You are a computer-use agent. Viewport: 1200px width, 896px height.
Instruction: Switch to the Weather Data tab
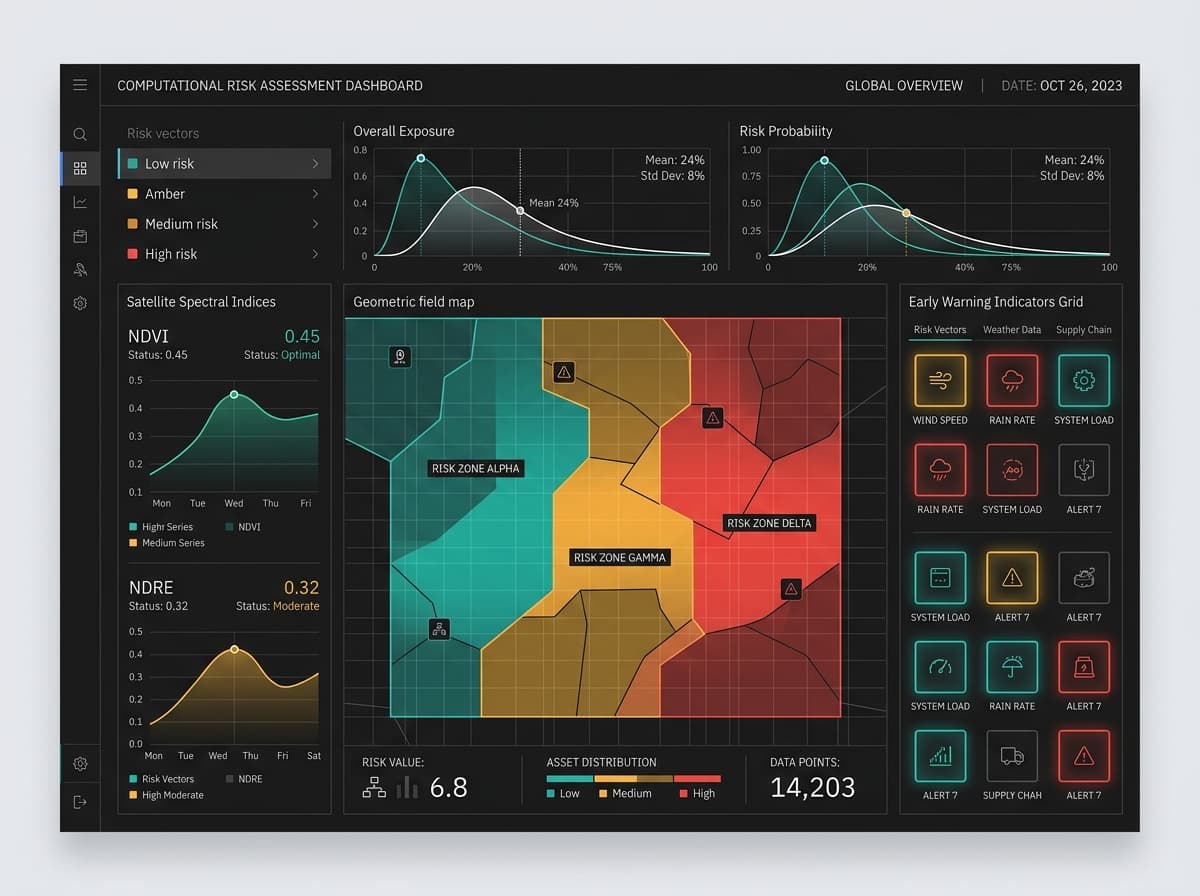tap(1012, 329)
